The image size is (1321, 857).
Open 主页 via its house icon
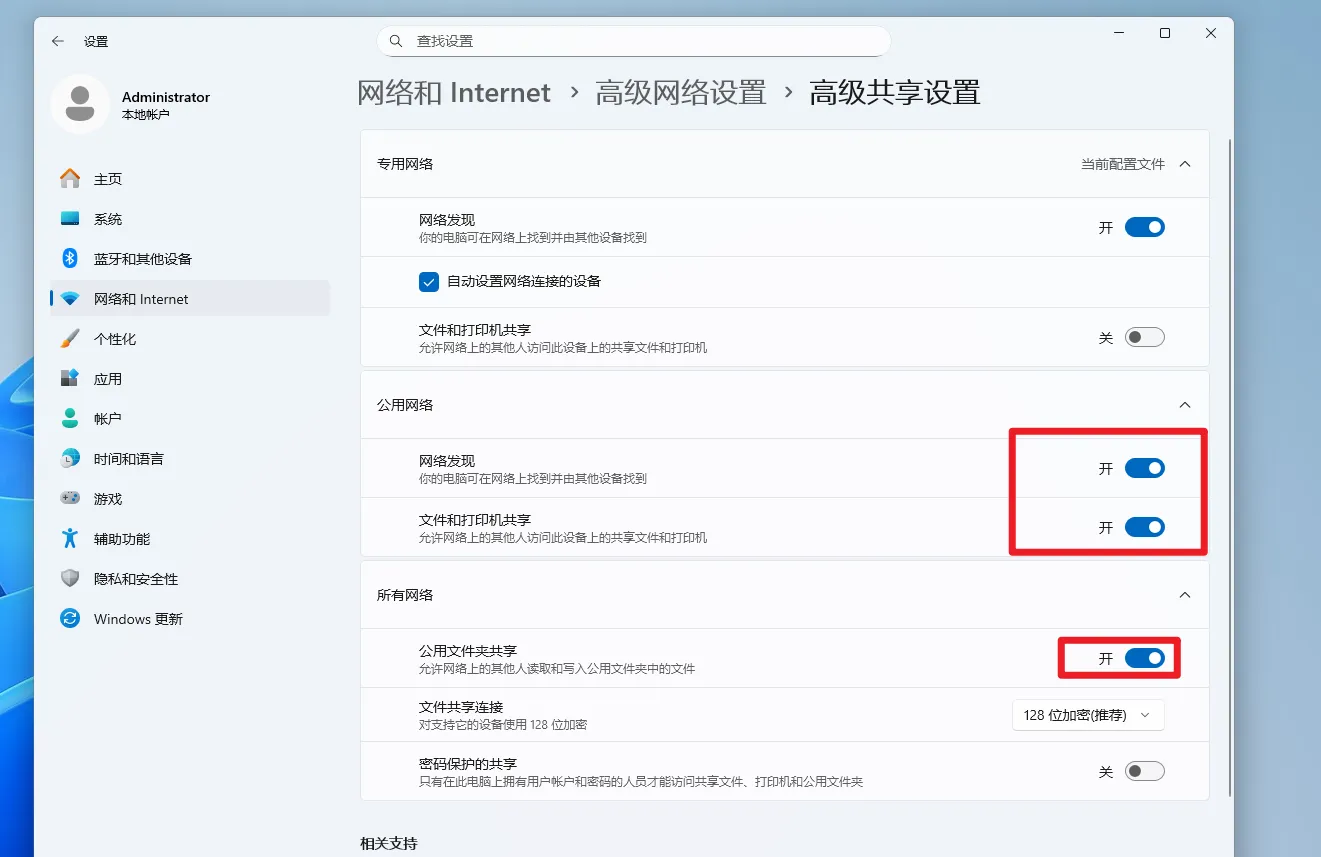70,179
